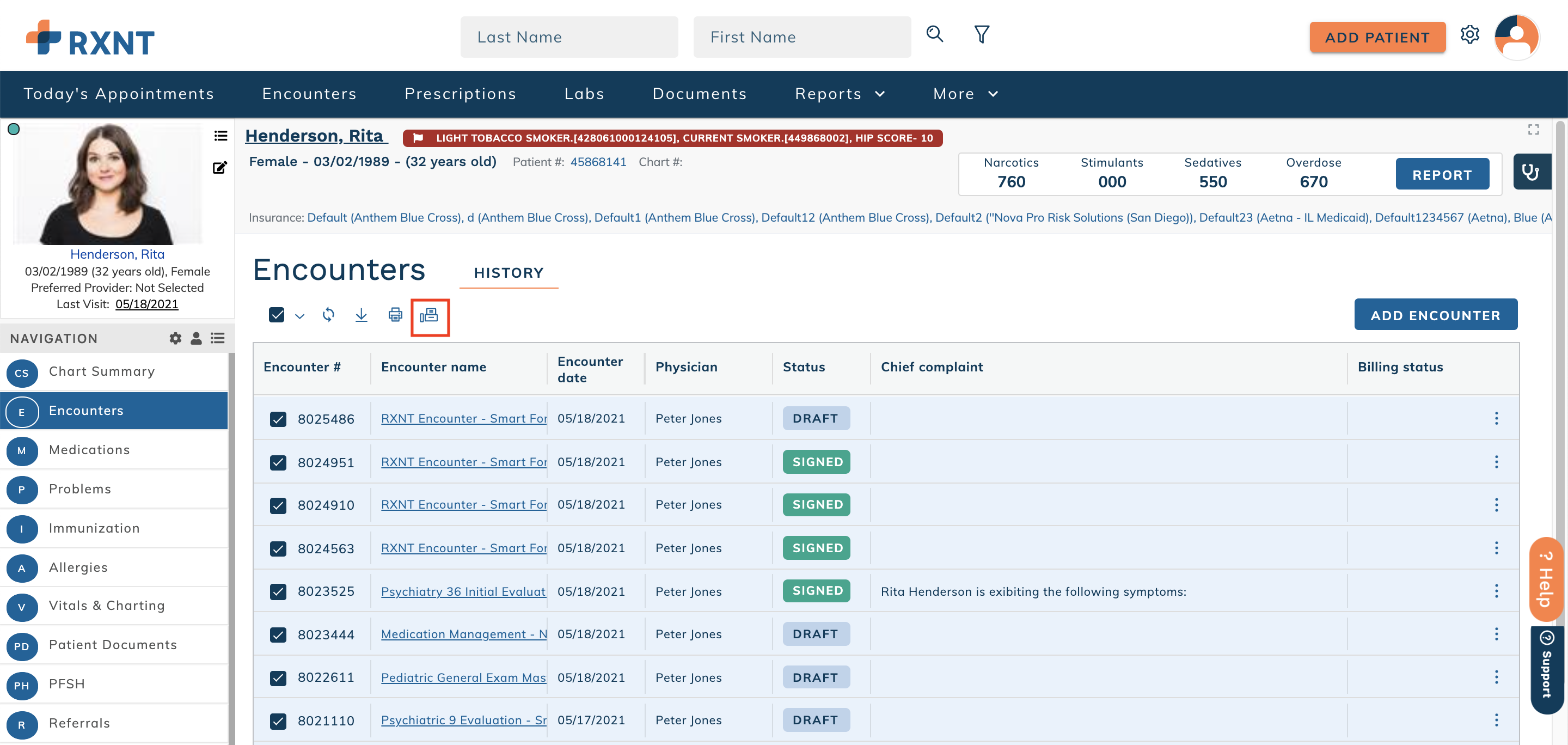Uncheck encounter 8024910 checkbox
Viewport: 1568px width, 745px height.
click(x=278, y=506)
